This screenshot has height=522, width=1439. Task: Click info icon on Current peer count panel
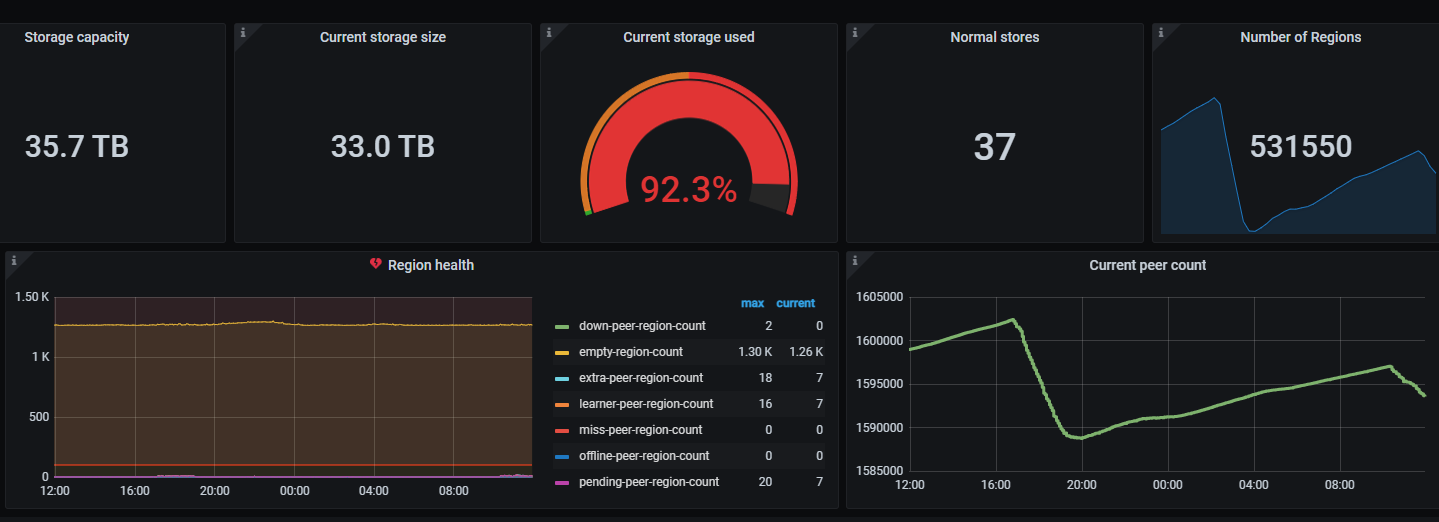853,259
